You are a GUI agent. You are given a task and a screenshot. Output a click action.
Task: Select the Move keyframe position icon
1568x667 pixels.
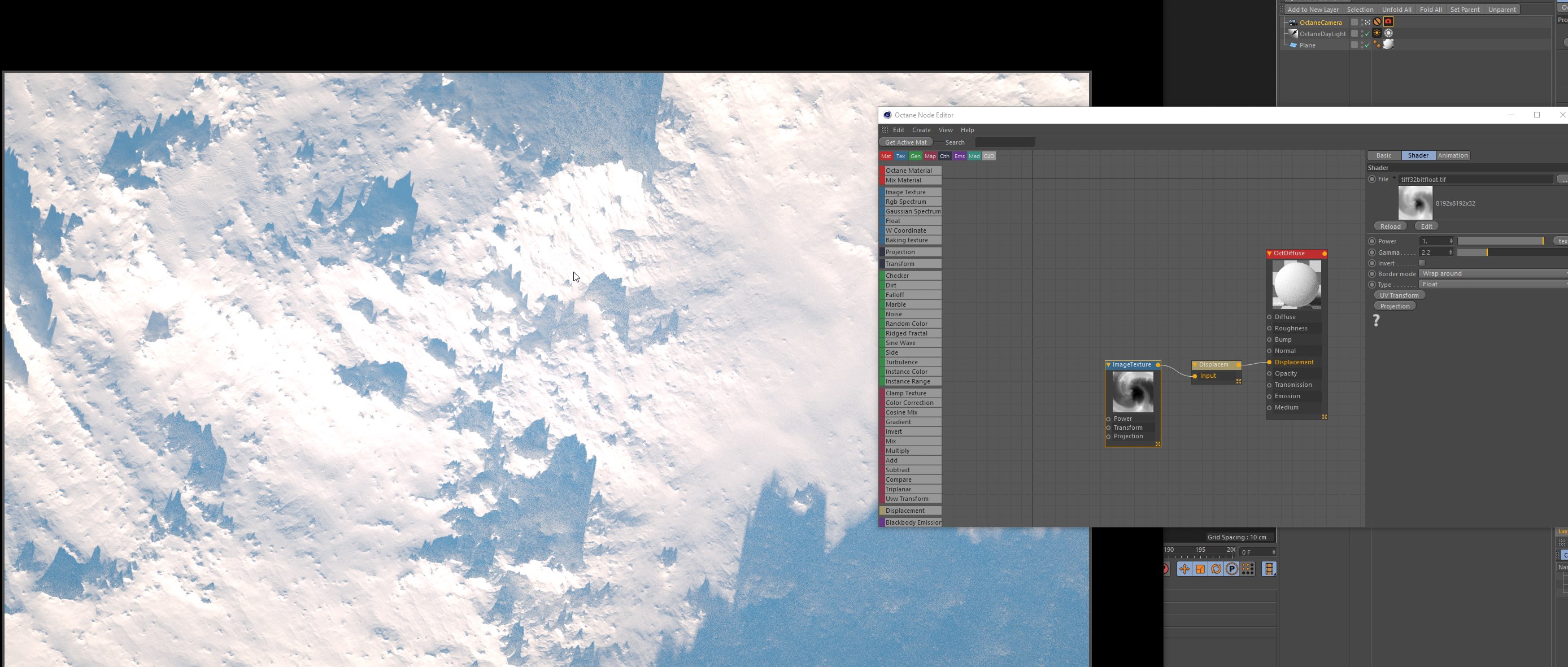click(x=1184, y=569)
